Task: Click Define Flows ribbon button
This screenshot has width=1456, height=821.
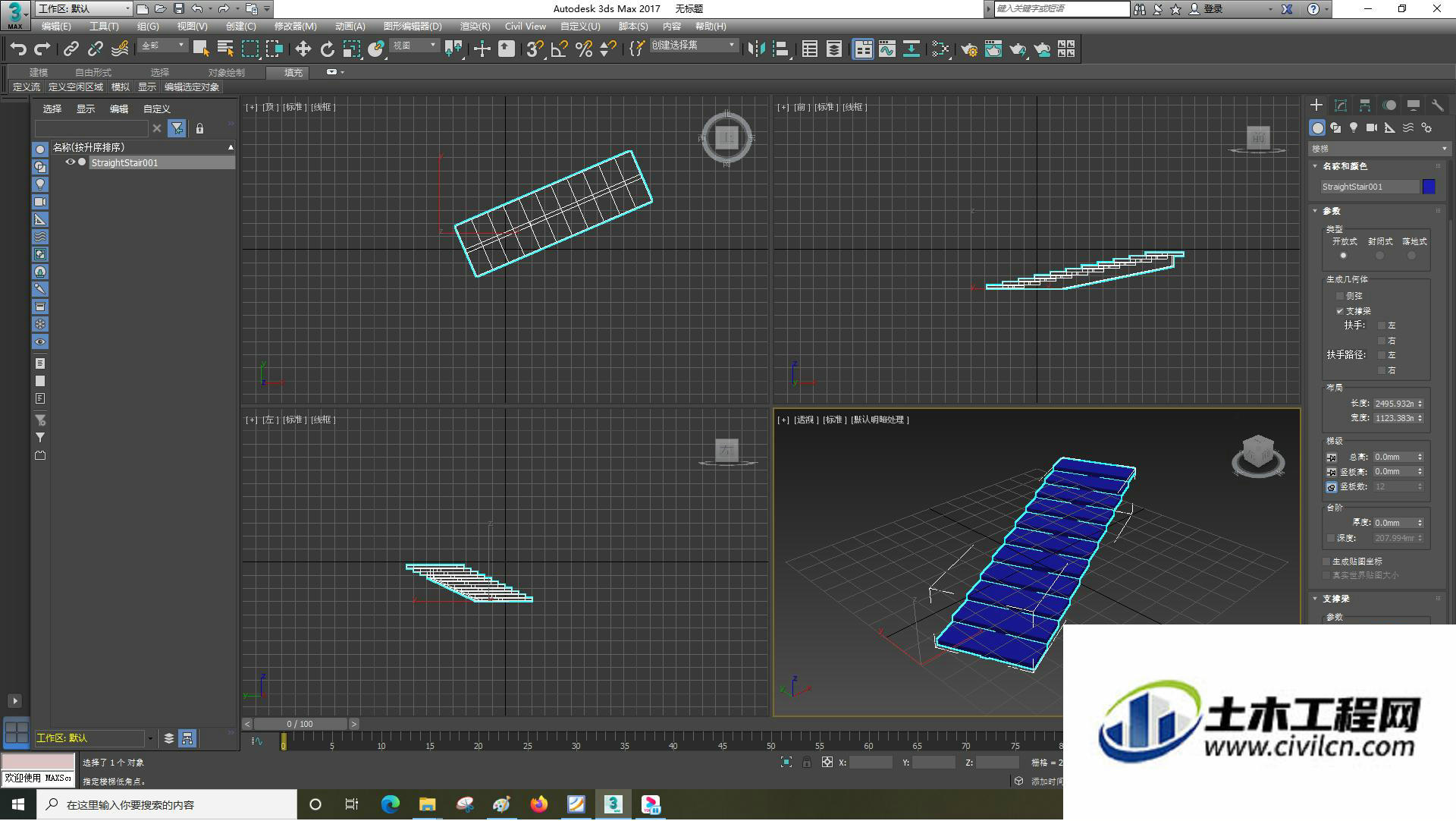Action: pyautogui.click(x=27, y=87)
